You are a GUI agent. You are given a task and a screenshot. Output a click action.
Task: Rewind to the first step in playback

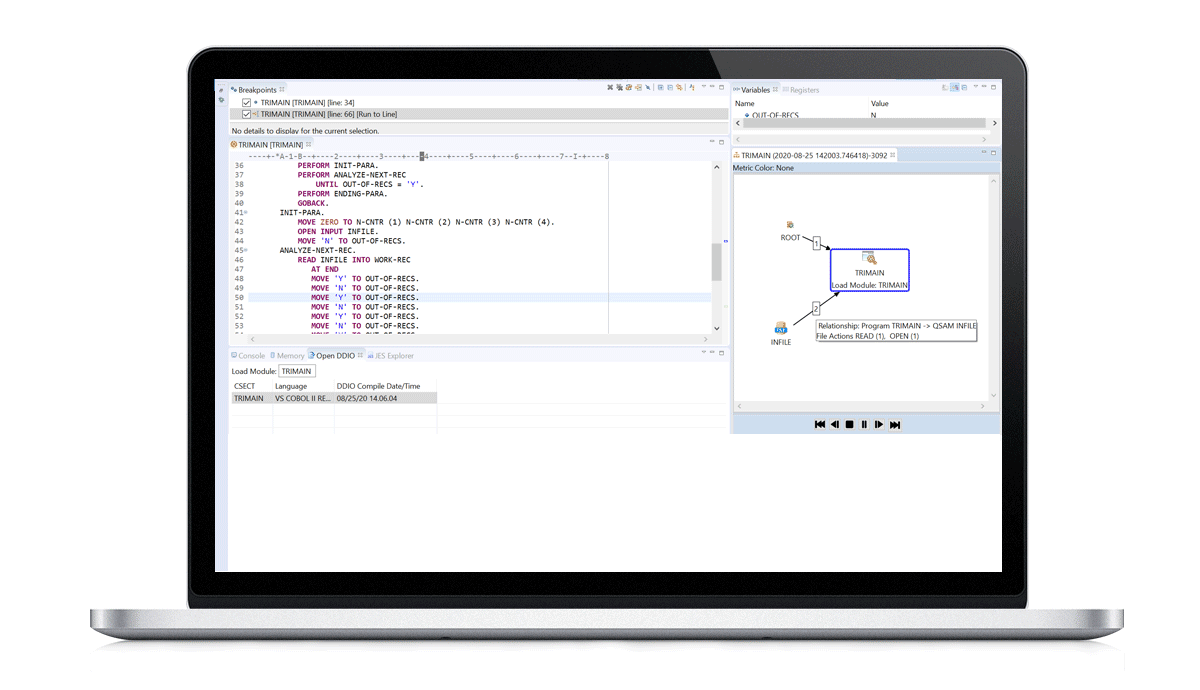click(820, 425)
